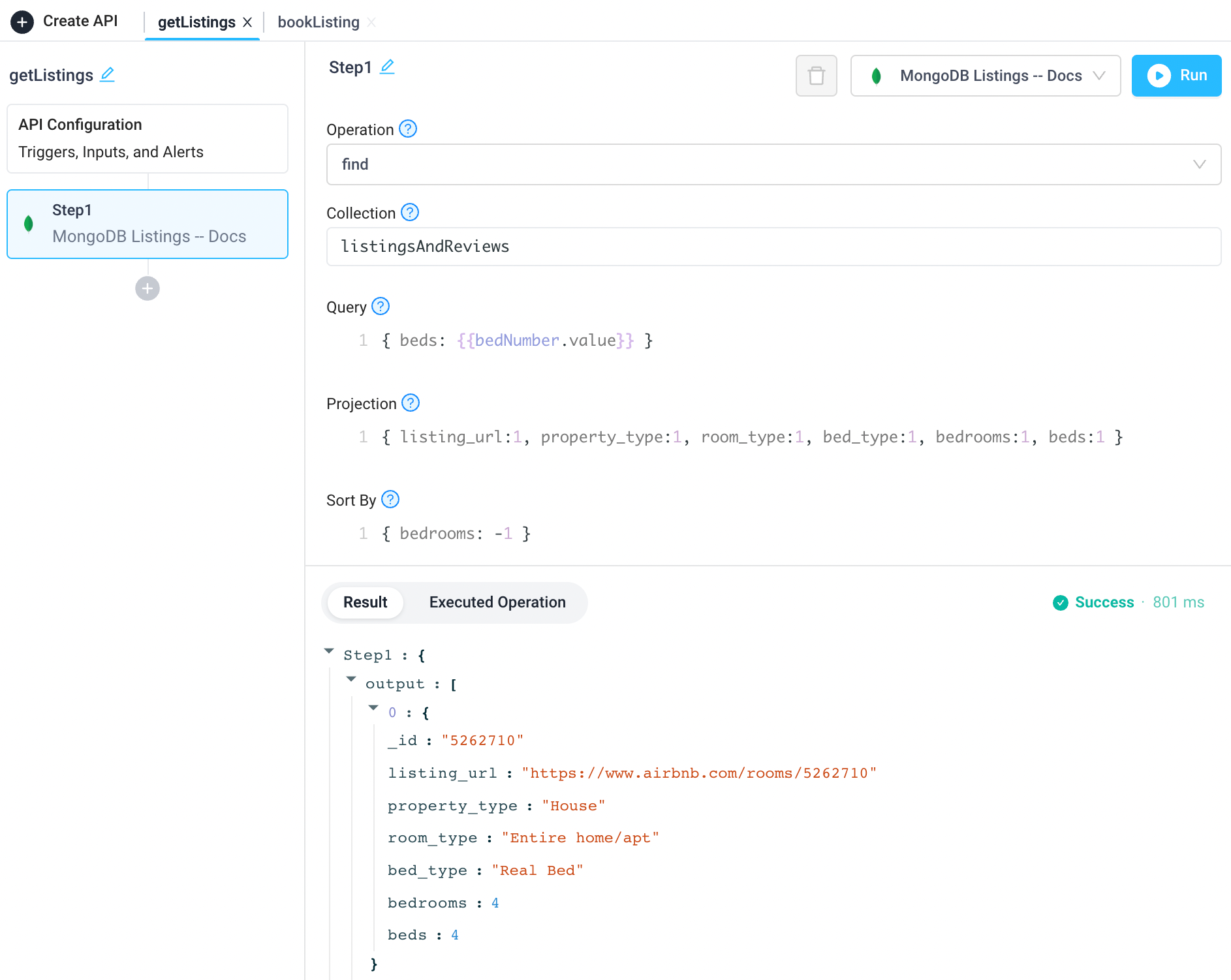This screenshot has height=980, width=1231.
Task: Open the MongoDB Listings -- Docs dropdown
Action: click(1100, 76)
